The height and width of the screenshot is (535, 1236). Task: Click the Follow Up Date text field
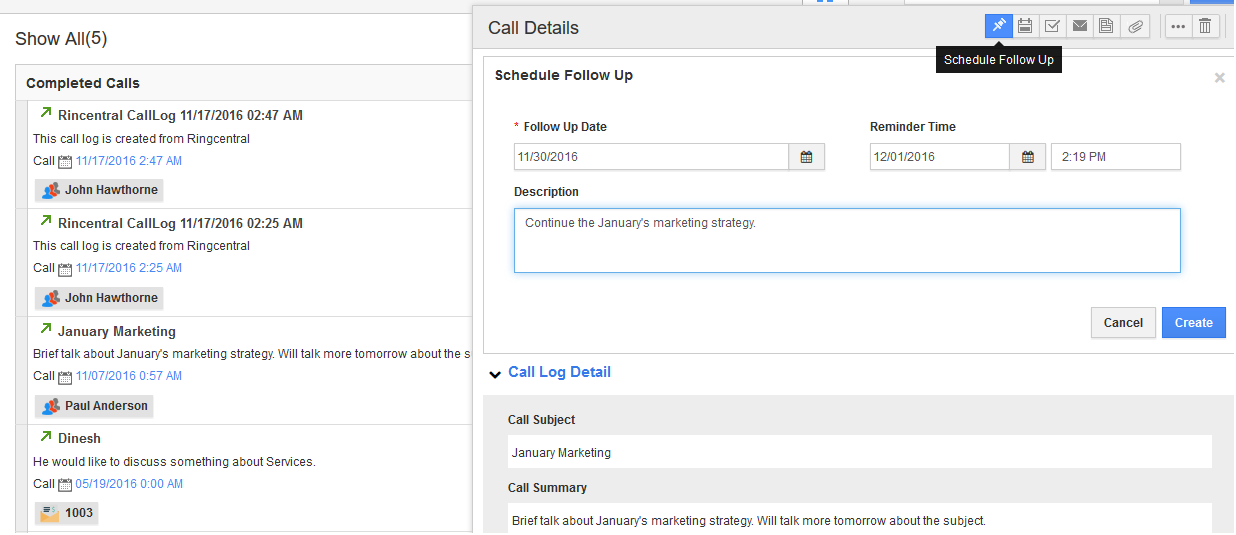click(651, 157)
